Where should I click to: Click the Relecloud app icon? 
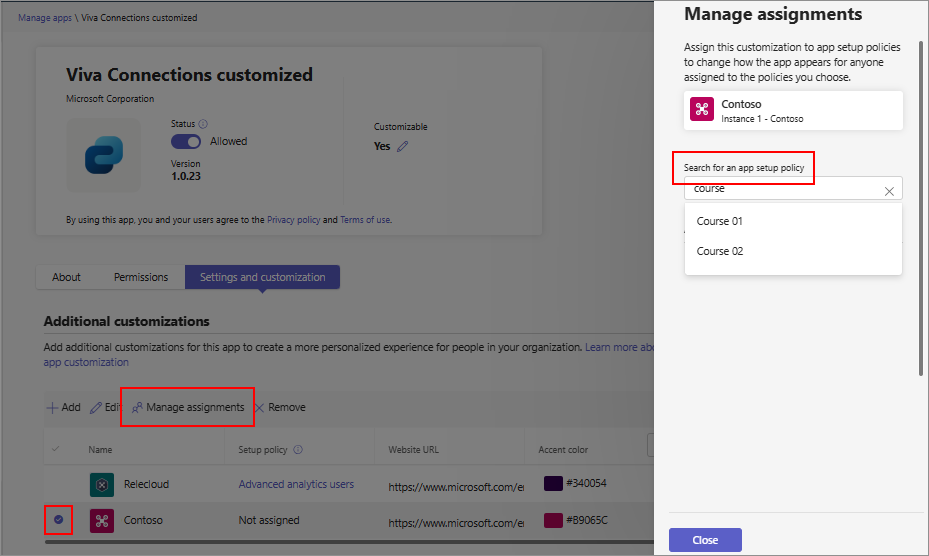(102, 485)
